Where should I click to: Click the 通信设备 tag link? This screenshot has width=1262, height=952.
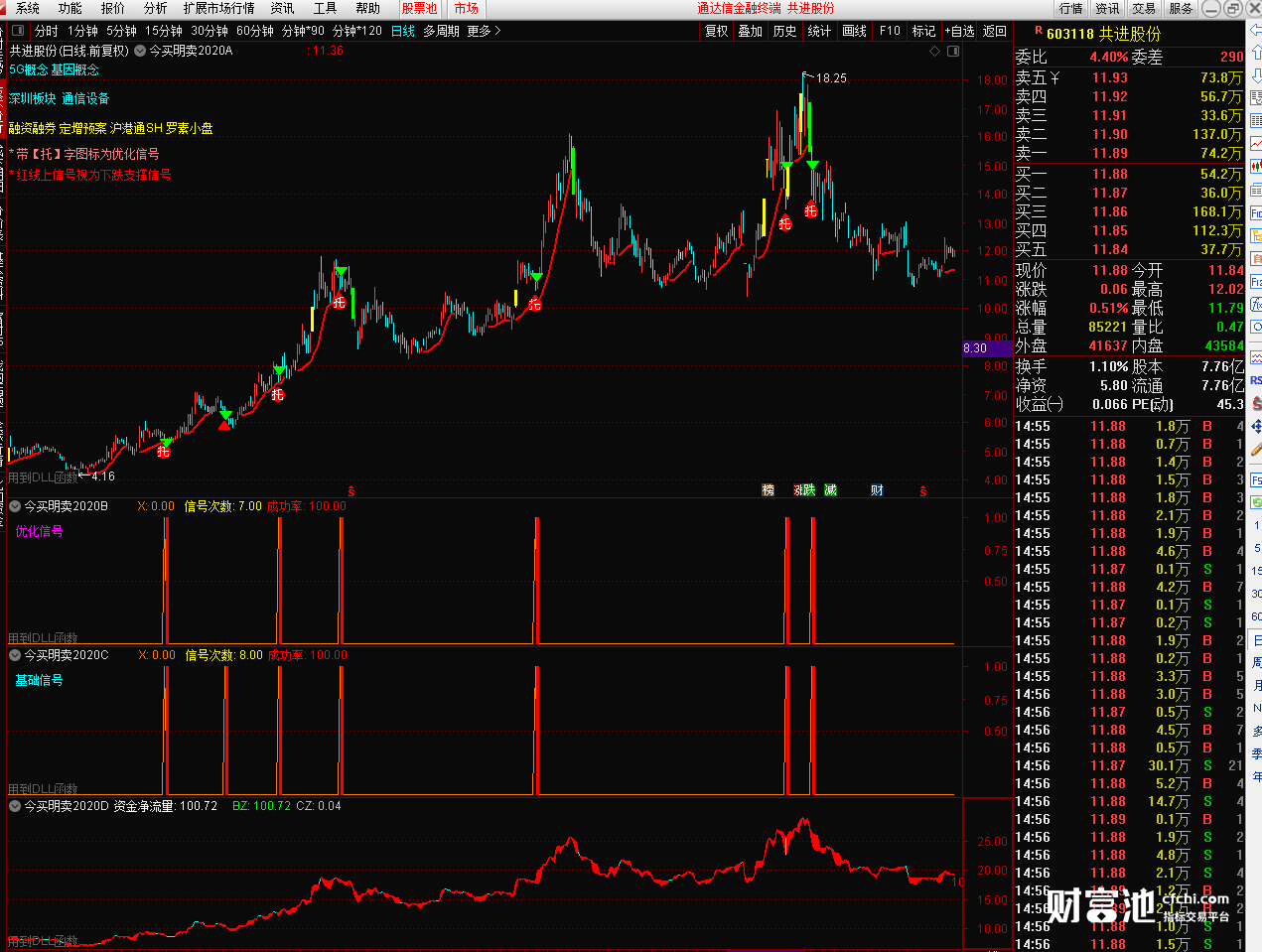(x=85, y=98)
